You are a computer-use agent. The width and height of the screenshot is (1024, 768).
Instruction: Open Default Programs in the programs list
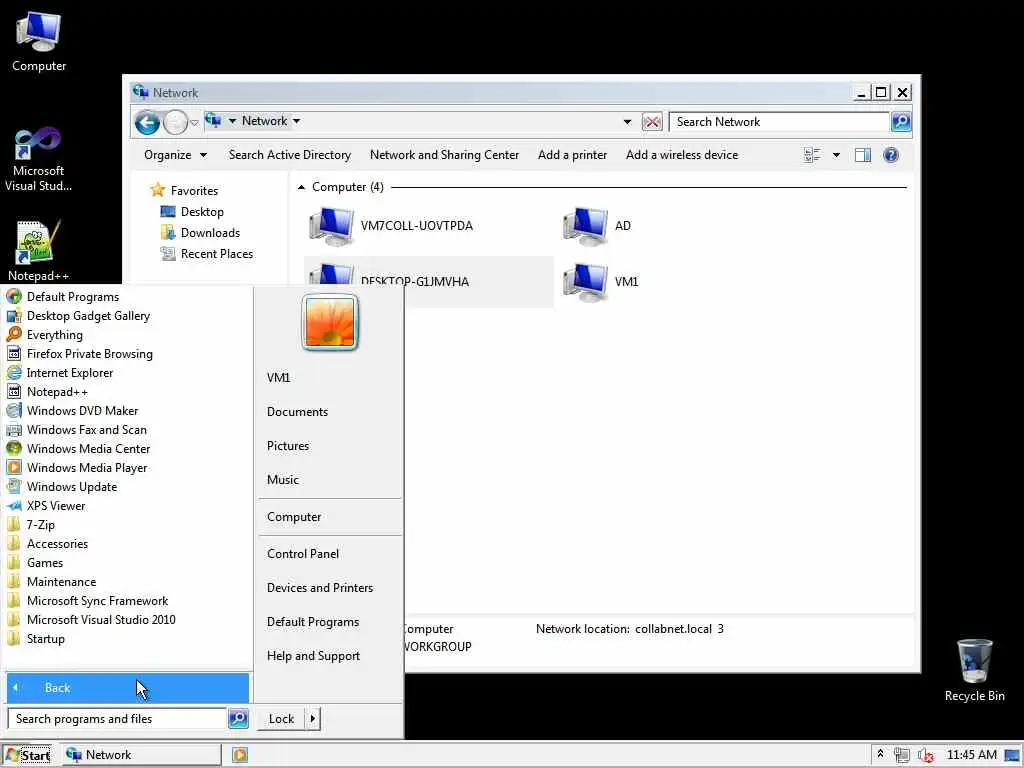[x=73, y=296]
